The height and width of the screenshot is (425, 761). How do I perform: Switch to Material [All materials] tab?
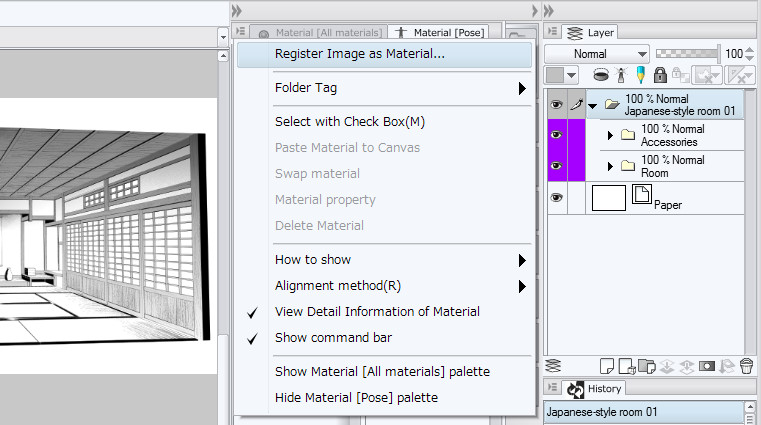(319, 32)
